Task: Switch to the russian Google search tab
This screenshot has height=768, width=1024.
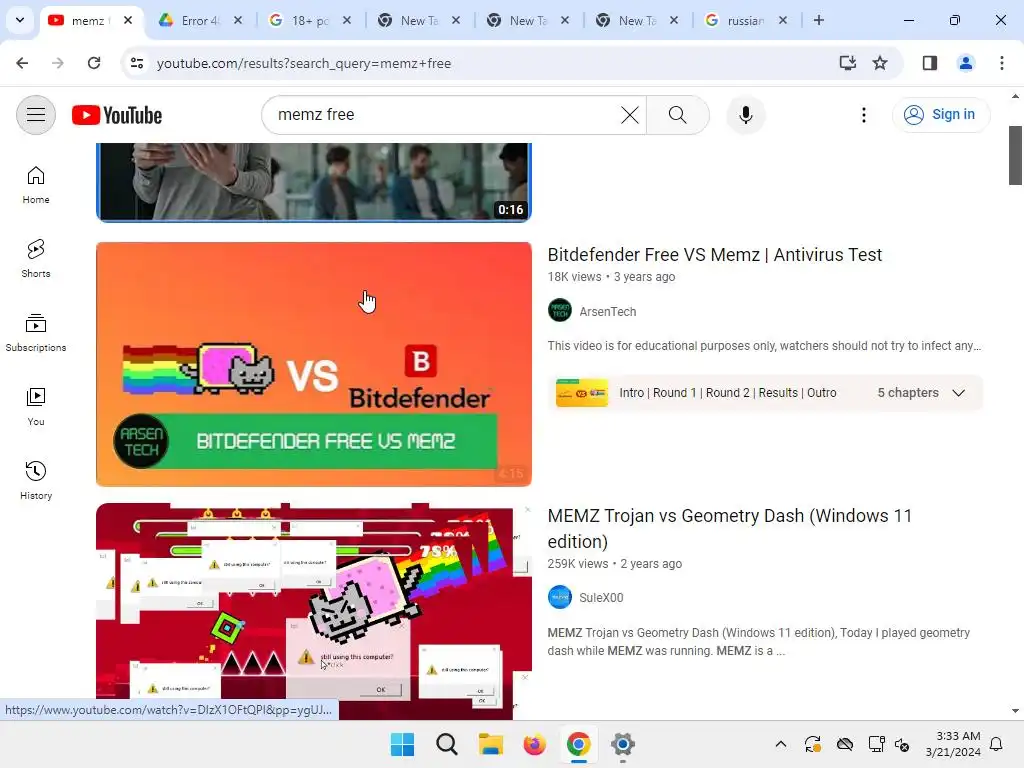Action: click(x=745, y=20)
